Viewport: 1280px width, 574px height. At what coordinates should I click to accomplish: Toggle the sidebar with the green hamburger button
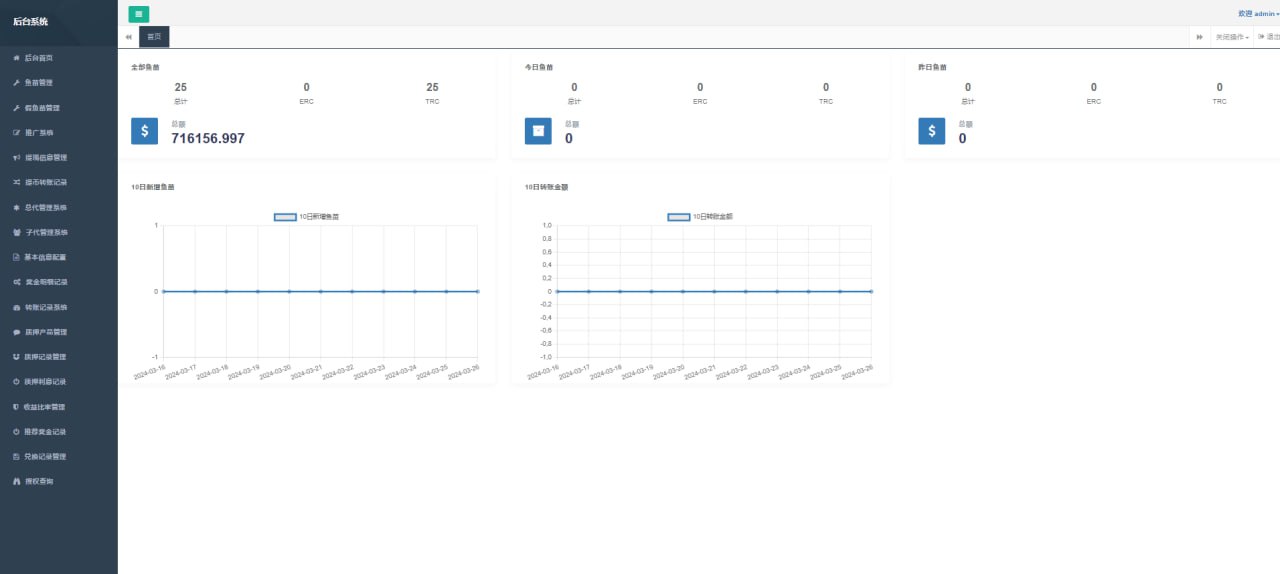139,13
